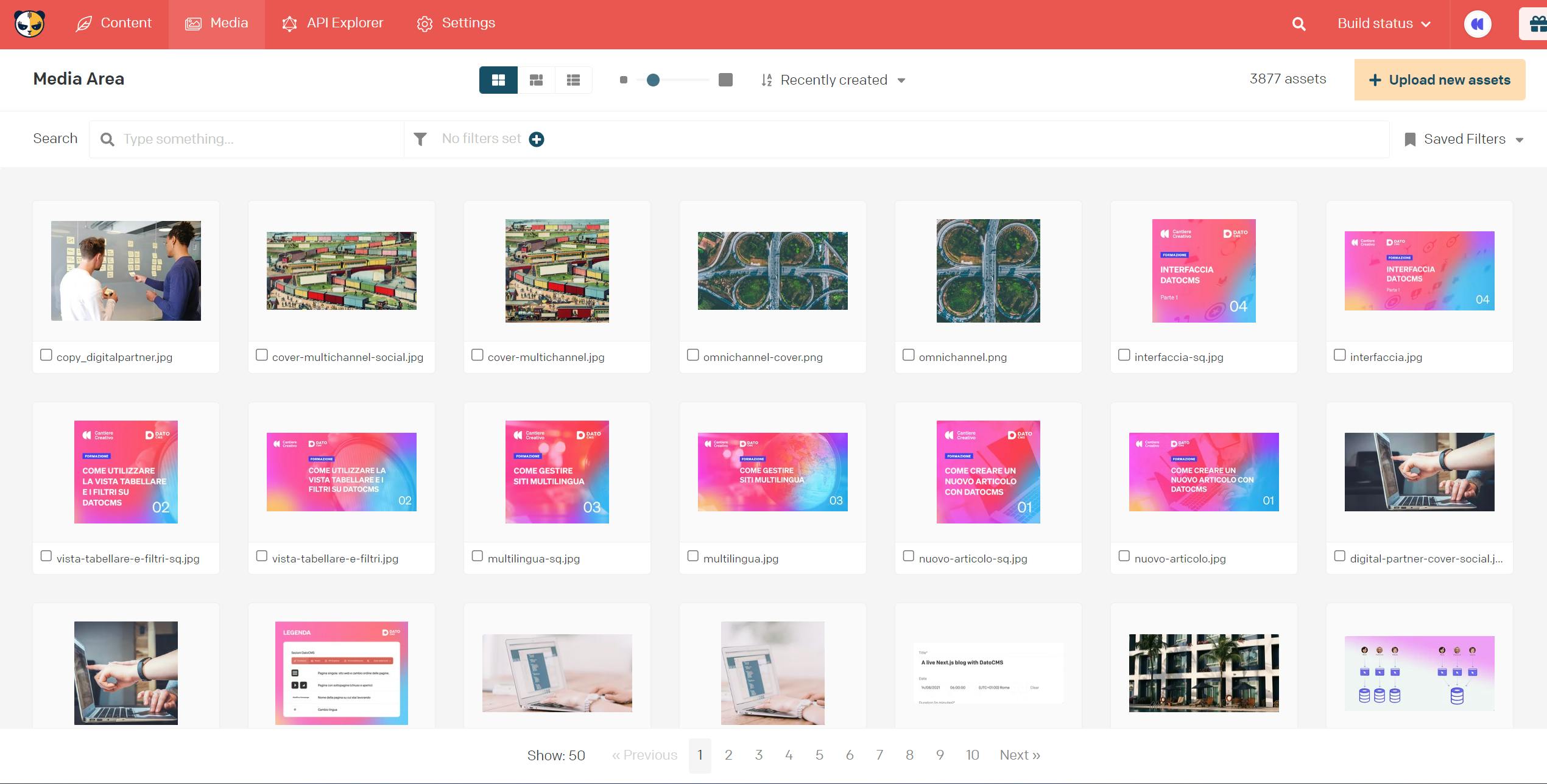The image size is (1547, 784).
Task: Open the omnichannel.png thumbnail
Action: coord(988,271)
